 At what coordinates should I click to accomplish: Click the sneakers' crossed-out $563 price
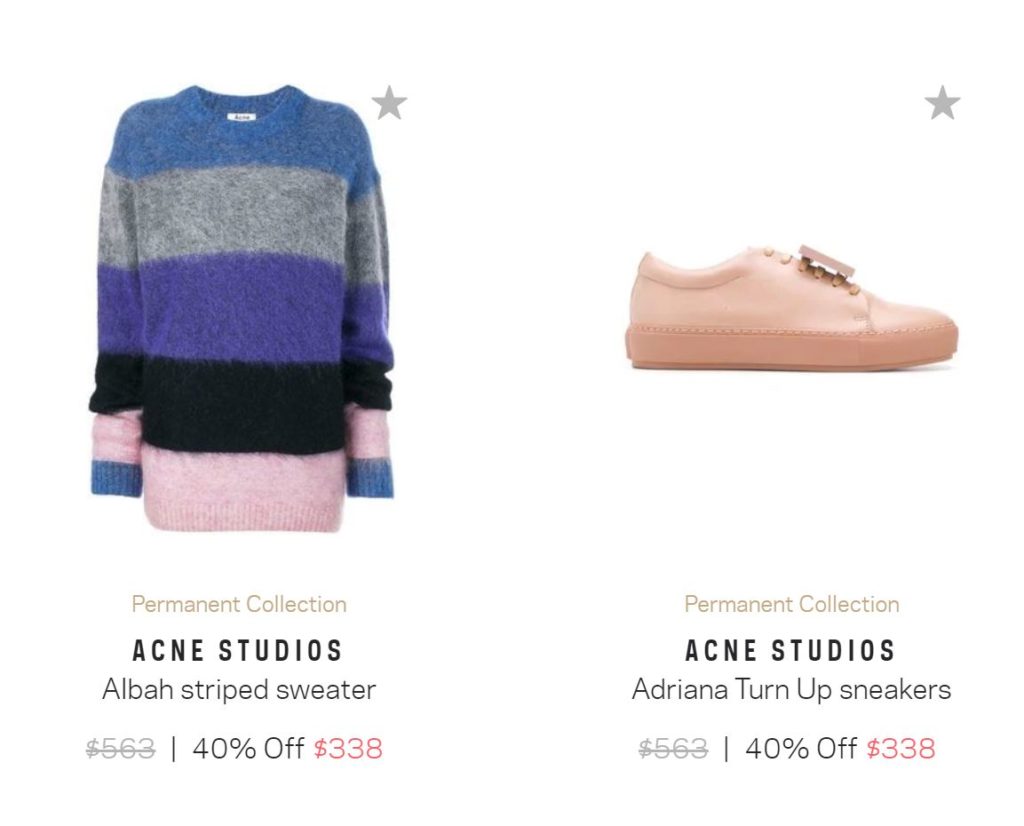(673, 748)
